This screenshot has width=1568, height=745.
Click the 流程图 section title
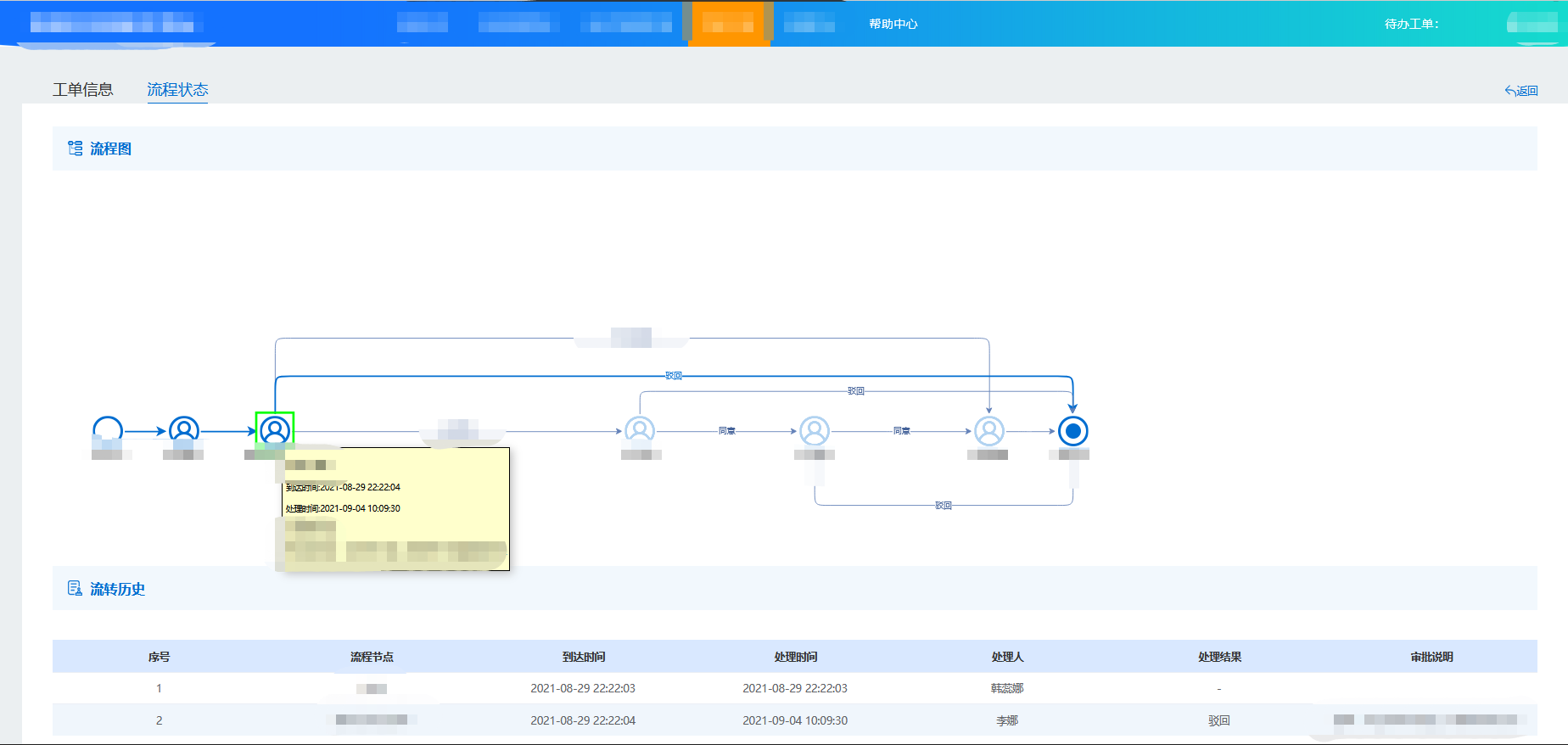(110, 148)
